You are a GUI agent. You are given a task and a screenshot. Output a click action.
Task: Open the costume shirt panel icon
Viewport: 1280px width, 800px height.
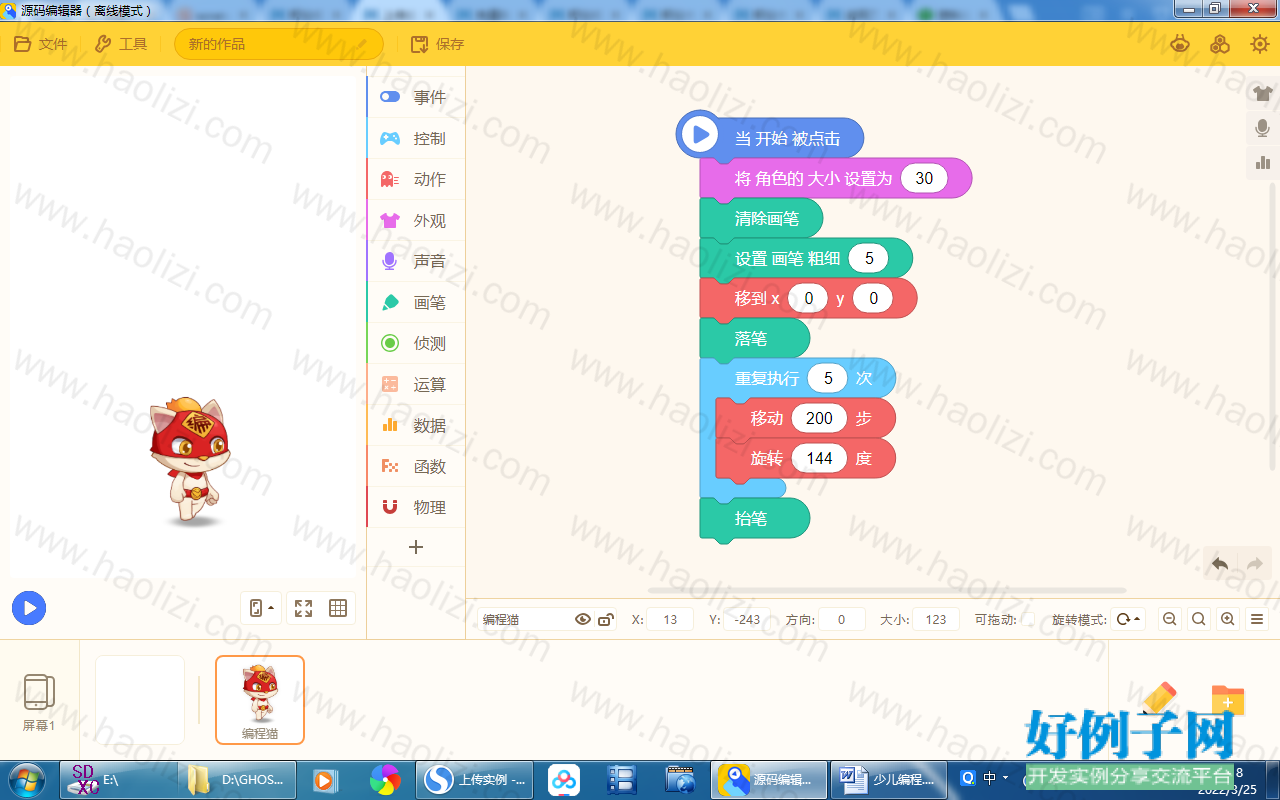tap(1262, 94)
